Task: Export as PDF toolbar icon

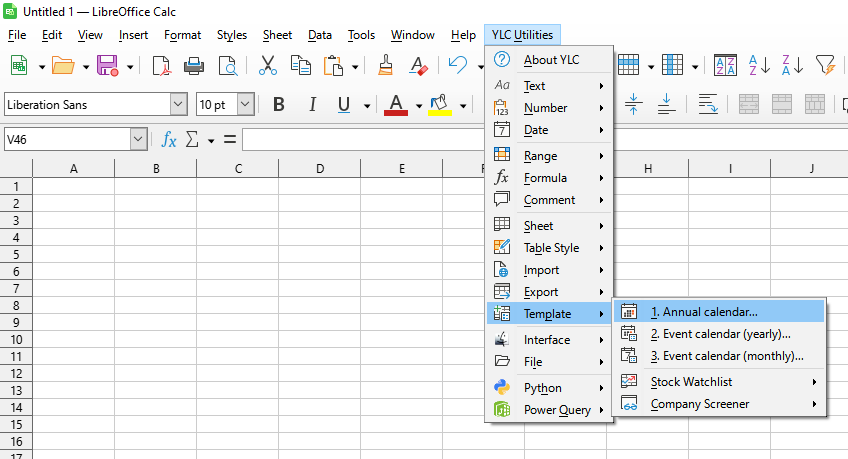Action: [161, 66]
